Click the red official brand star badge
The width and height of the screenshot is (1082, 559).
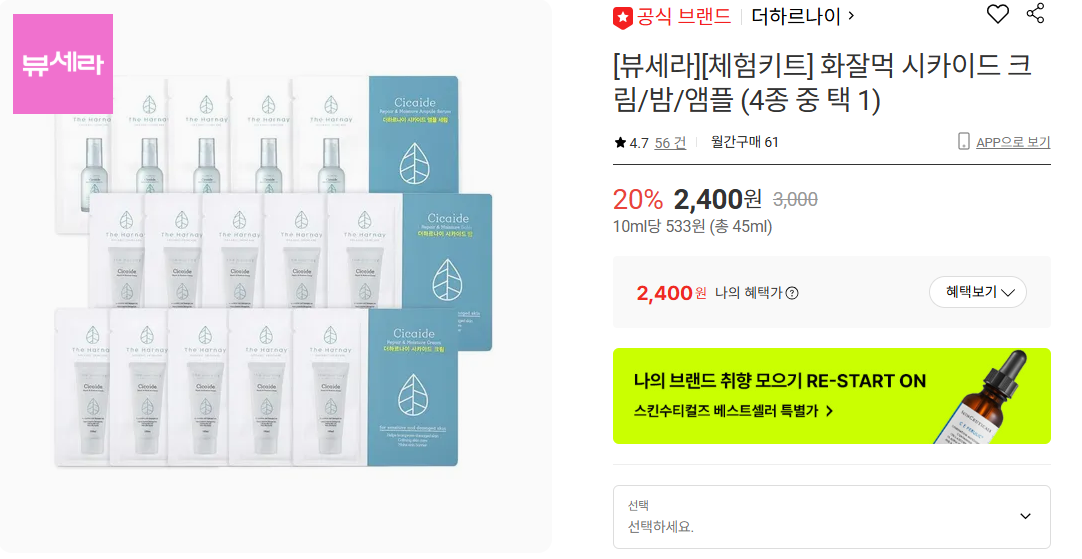click(x=622, y=17)
